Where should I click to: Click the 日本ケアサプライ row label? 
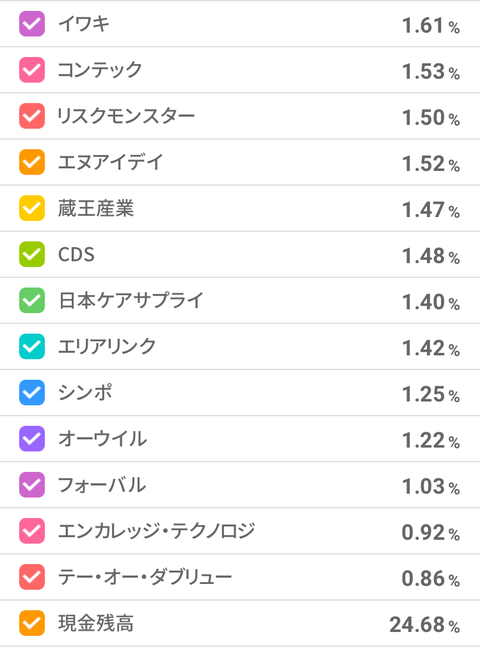click(x=131, y=300)
